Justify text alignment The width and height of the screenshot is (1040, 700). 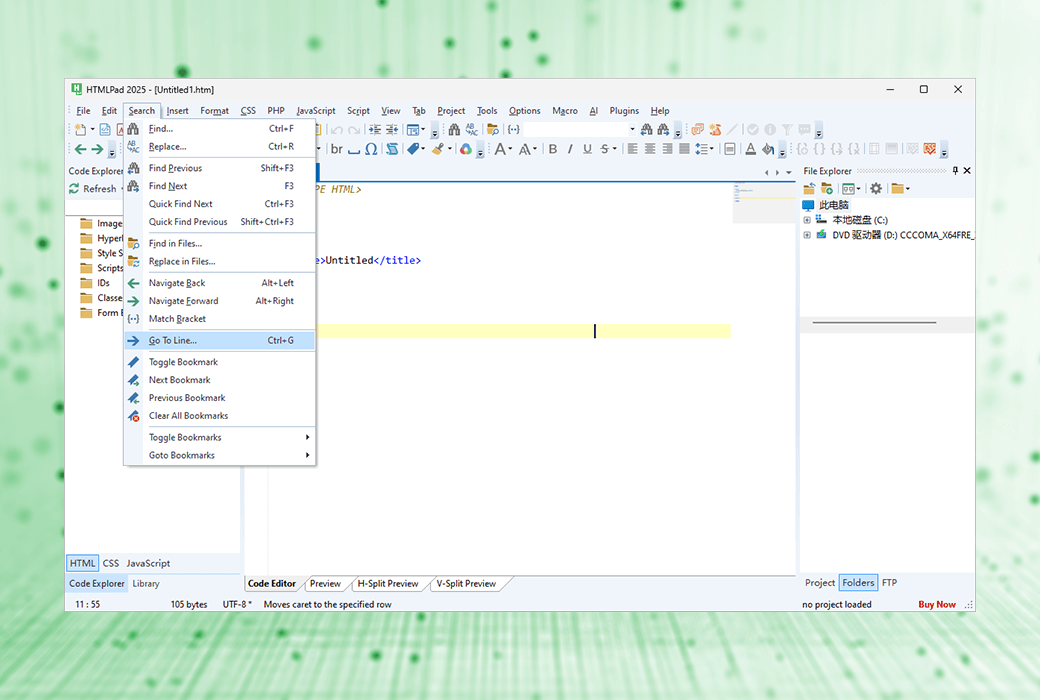click(x=684, y=149)
